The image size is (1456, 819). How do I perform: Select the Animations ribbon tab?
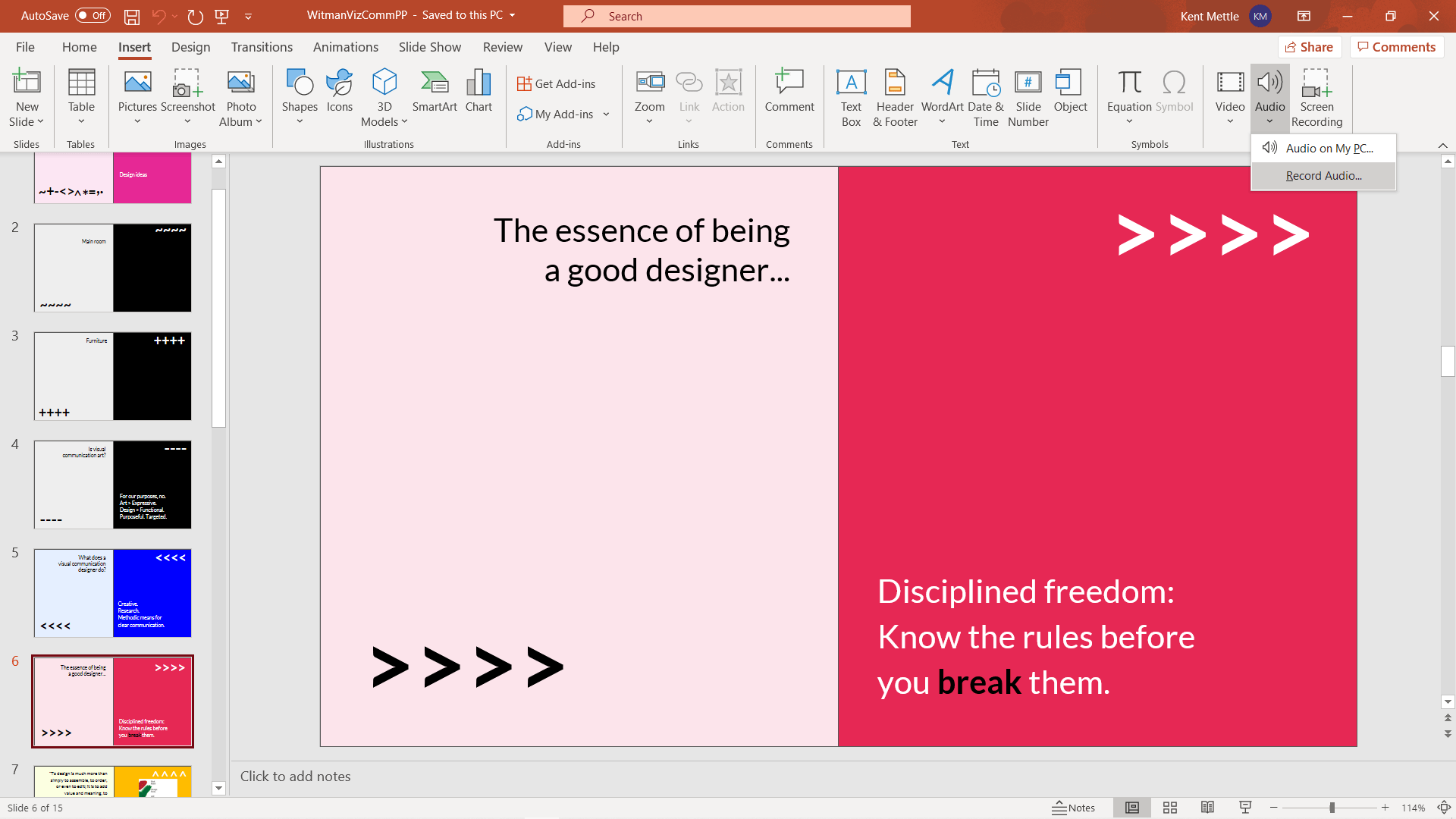click(x=345, y=47)
